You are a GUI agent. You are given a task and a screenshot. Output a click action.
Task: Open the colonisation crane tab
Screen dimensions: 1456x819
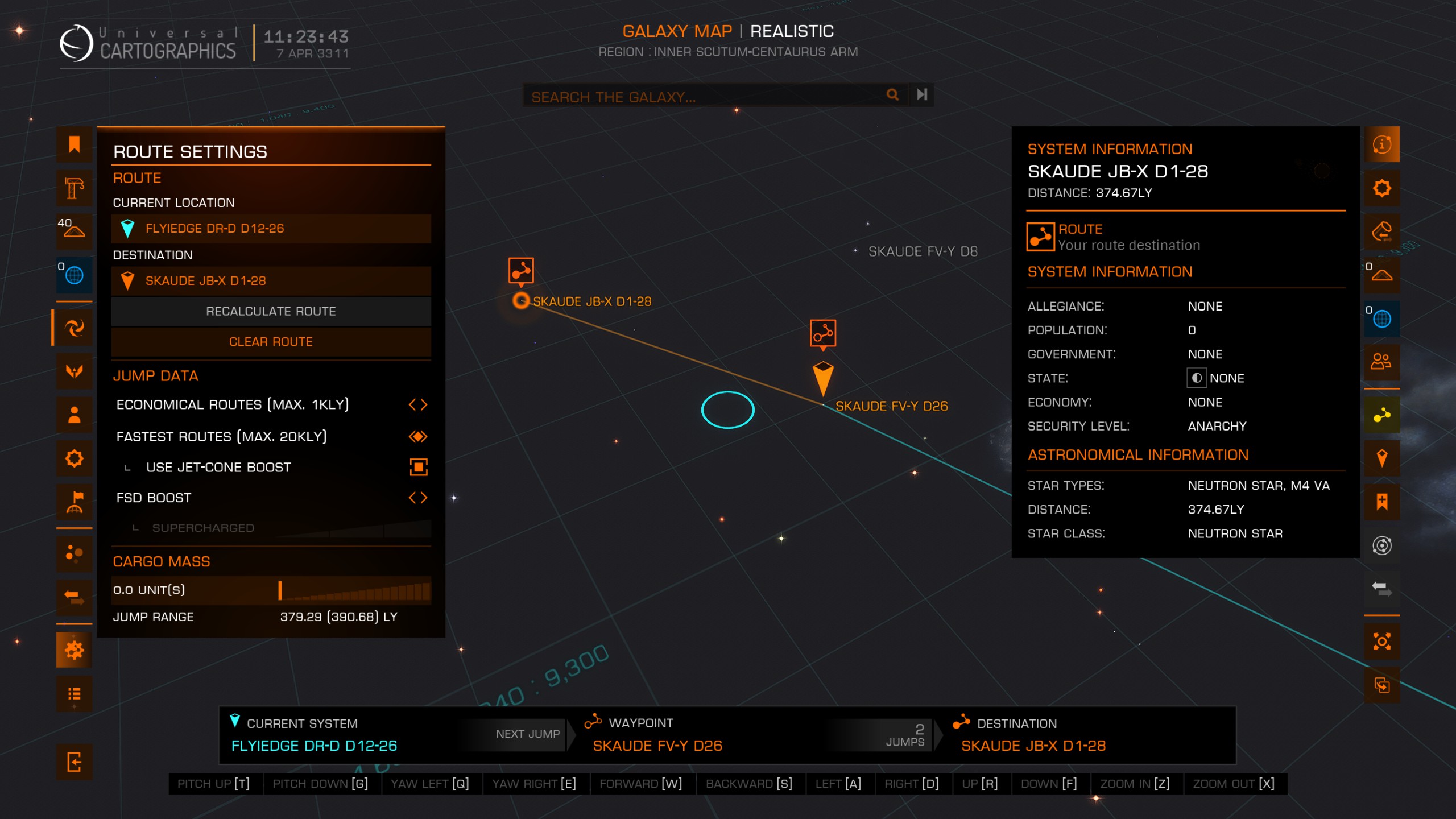(x=74, y=188)
